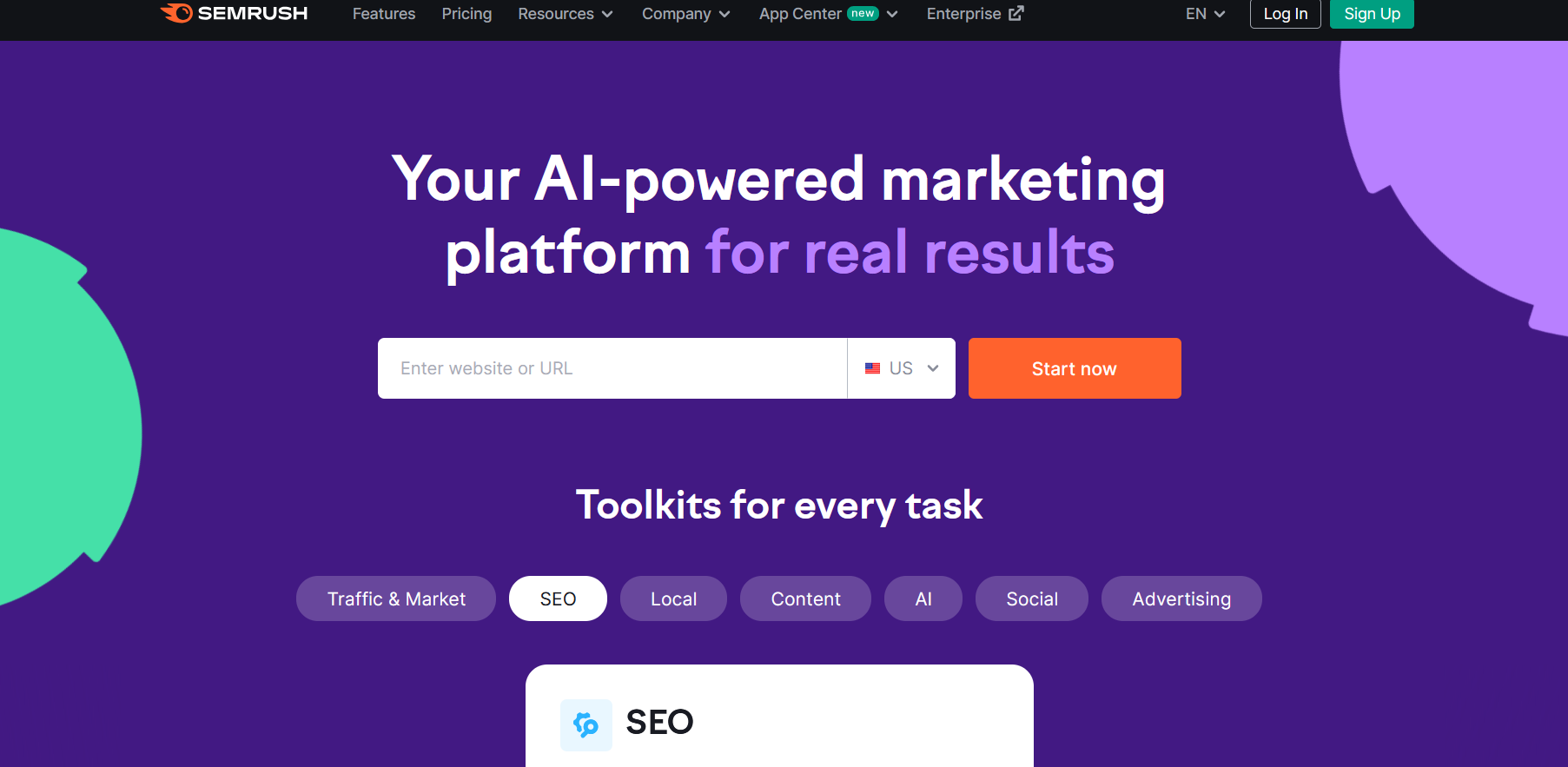Screen dimensions: 1568x767
Task: Expand the Company dropdown menu
Action: coord(686,14)
